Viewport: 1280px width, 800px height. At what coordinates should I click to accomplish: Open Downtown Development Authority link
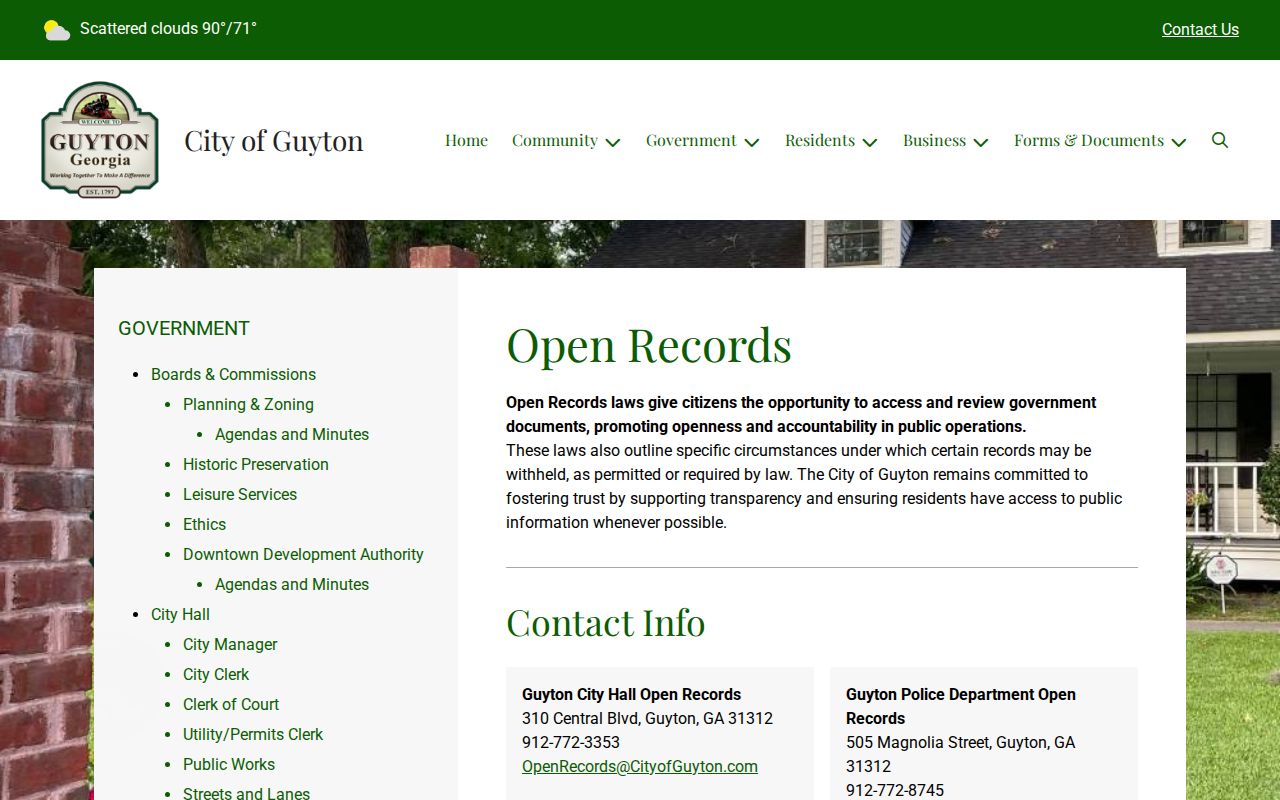303,554
